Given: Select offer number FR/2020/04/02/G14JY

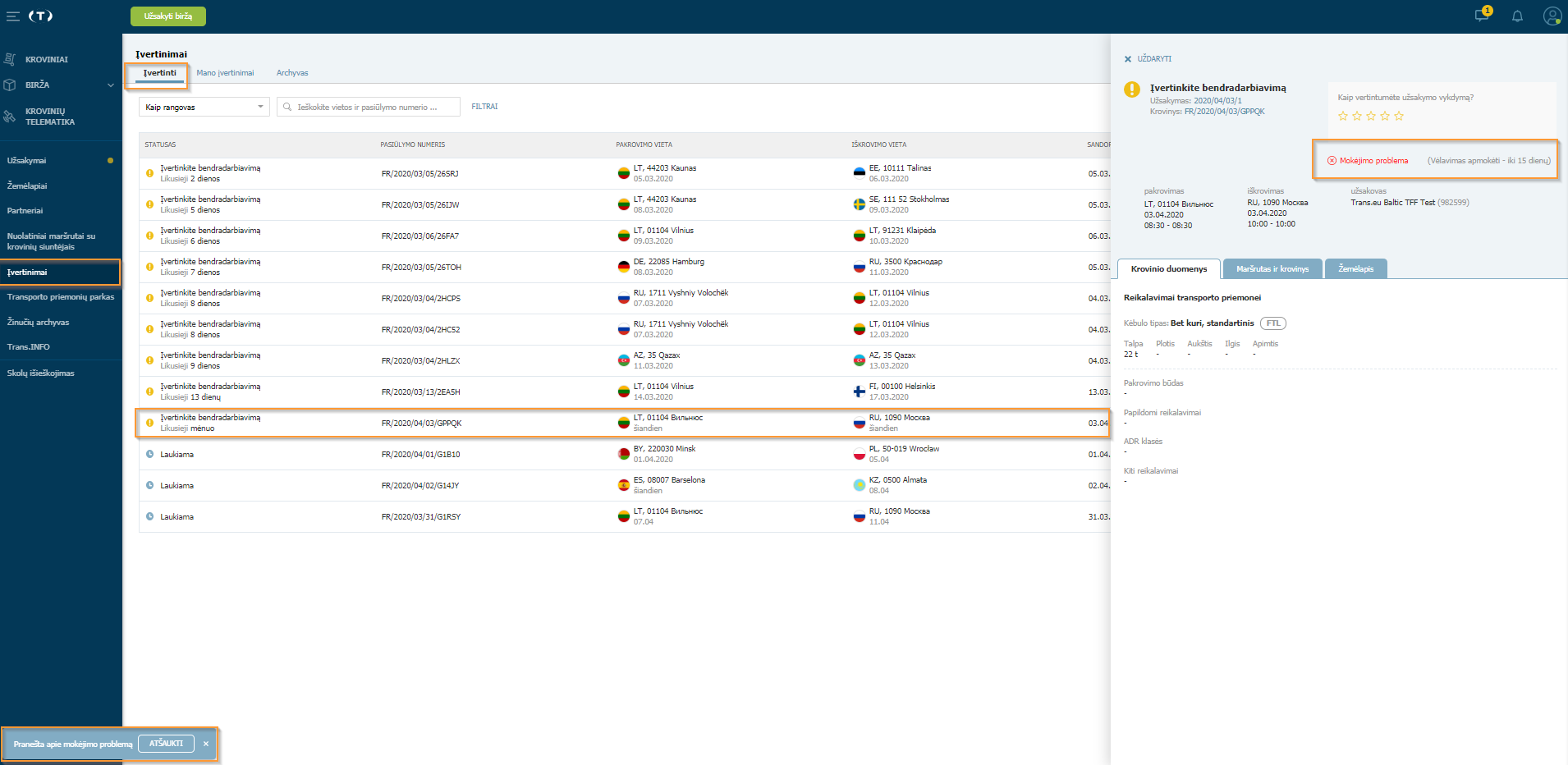Looking at the screenshot, I should pyautogui.click(x=420, y=486).
